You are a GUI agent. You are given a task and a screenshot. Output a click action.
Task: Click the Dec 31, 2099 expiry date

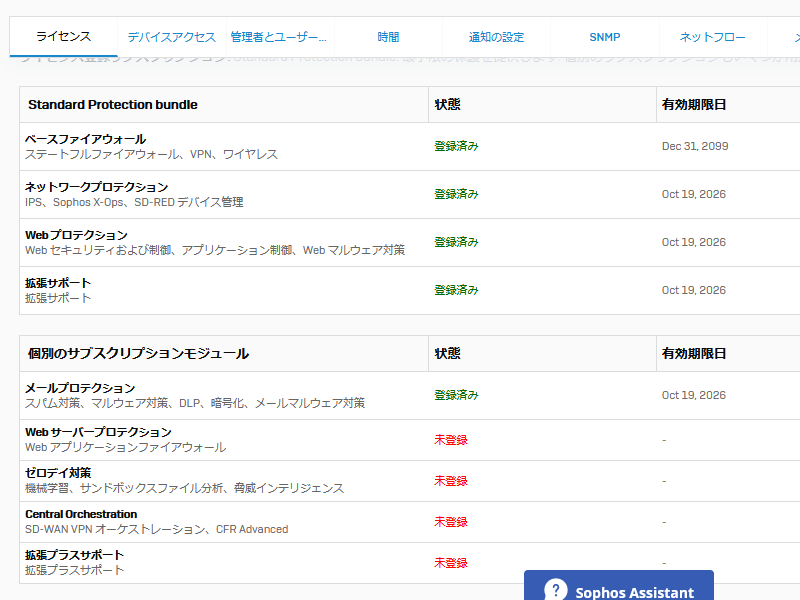click(x=695, y=146)
